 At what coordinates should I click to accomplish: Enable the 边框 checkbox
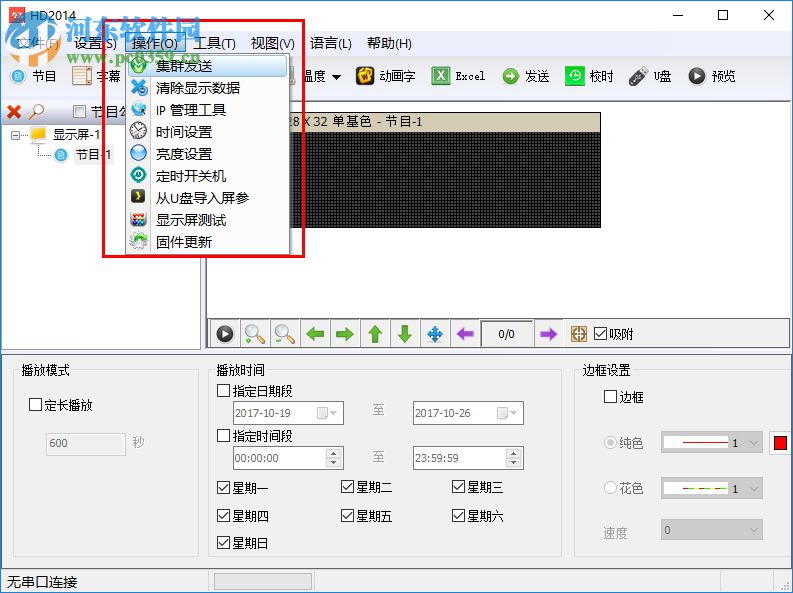click(610, 396)
